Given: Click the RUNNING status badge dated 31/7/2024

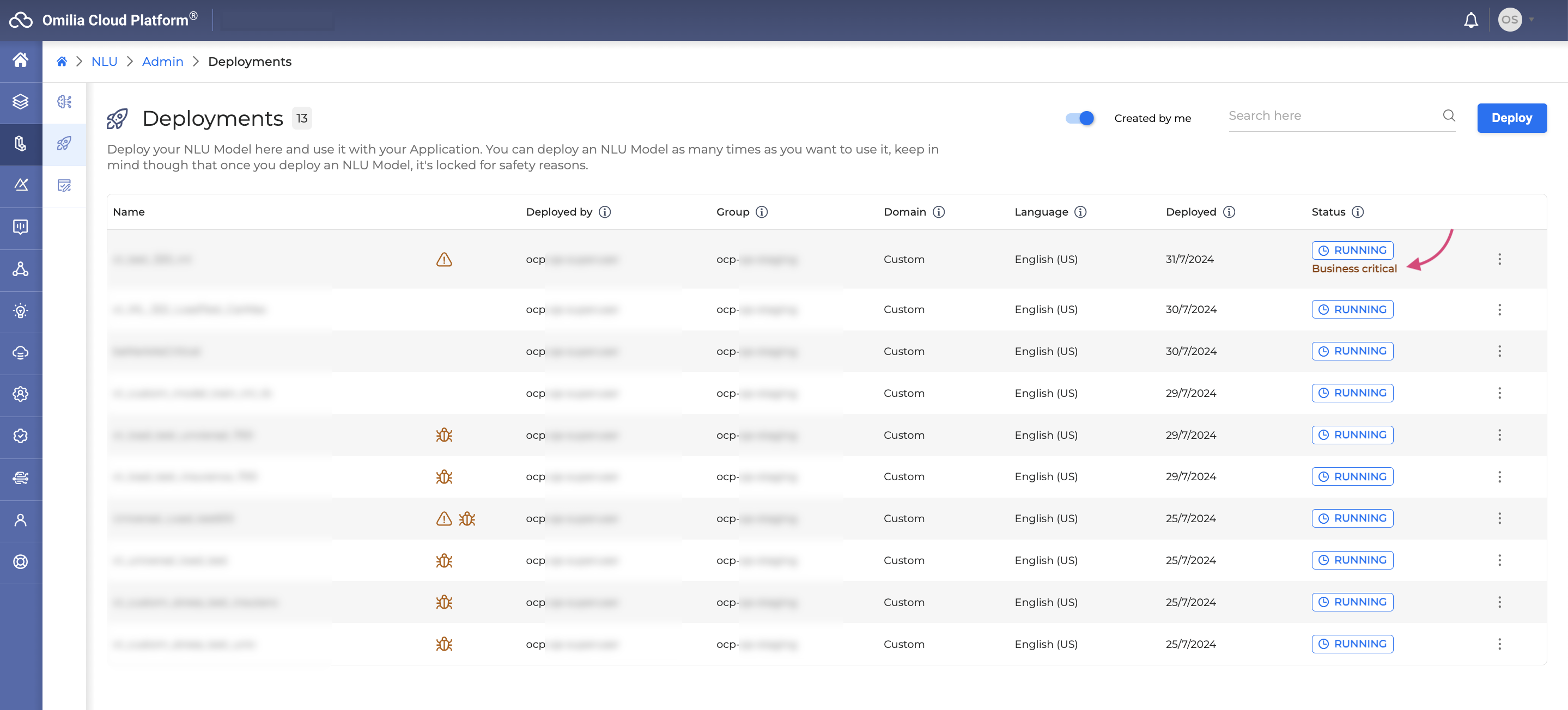Looking at the screenshot, I should 1352,250.
